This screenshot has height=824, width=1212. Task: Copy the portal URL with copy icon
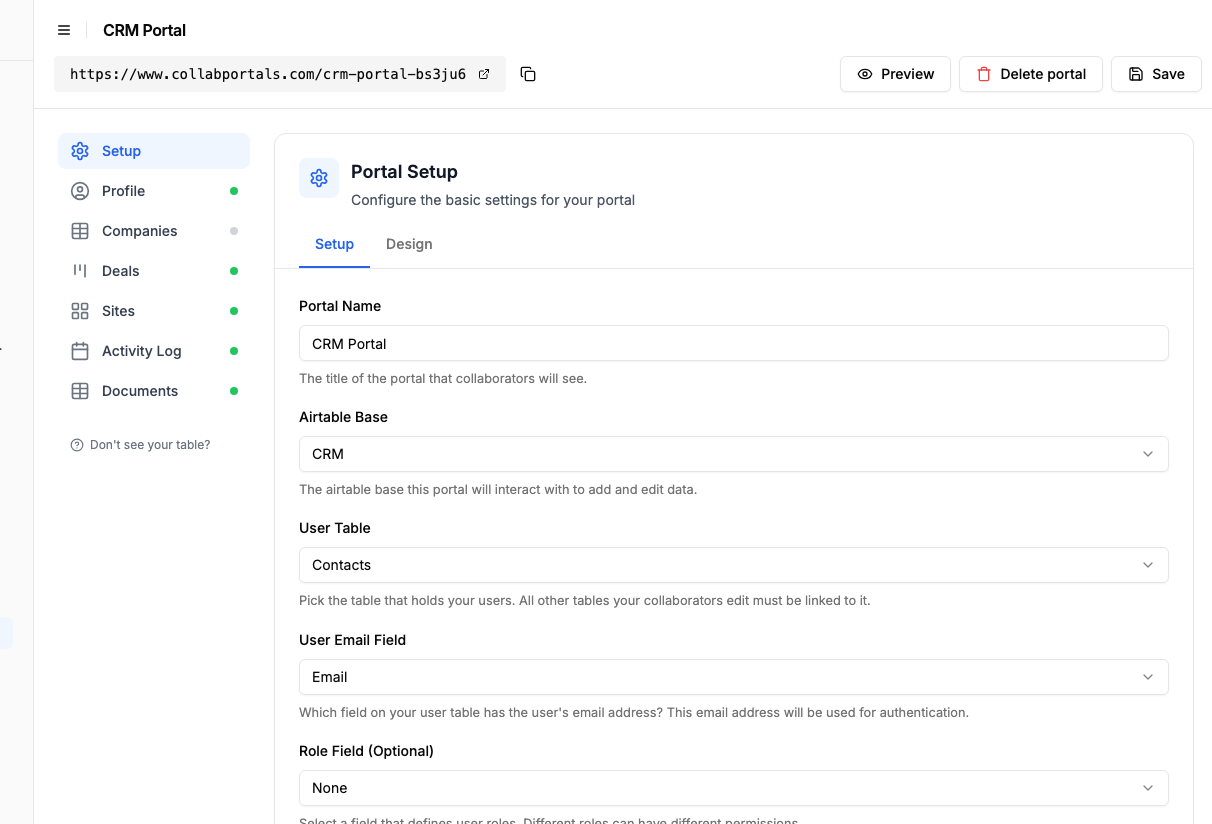528,74
